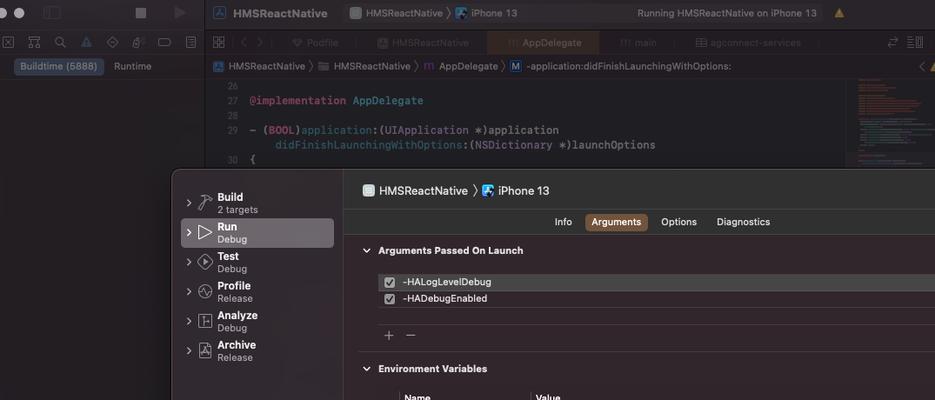This screenshot has width=935, height=400.
Task: Collapse the Environment Variables section
Action: 367,369
